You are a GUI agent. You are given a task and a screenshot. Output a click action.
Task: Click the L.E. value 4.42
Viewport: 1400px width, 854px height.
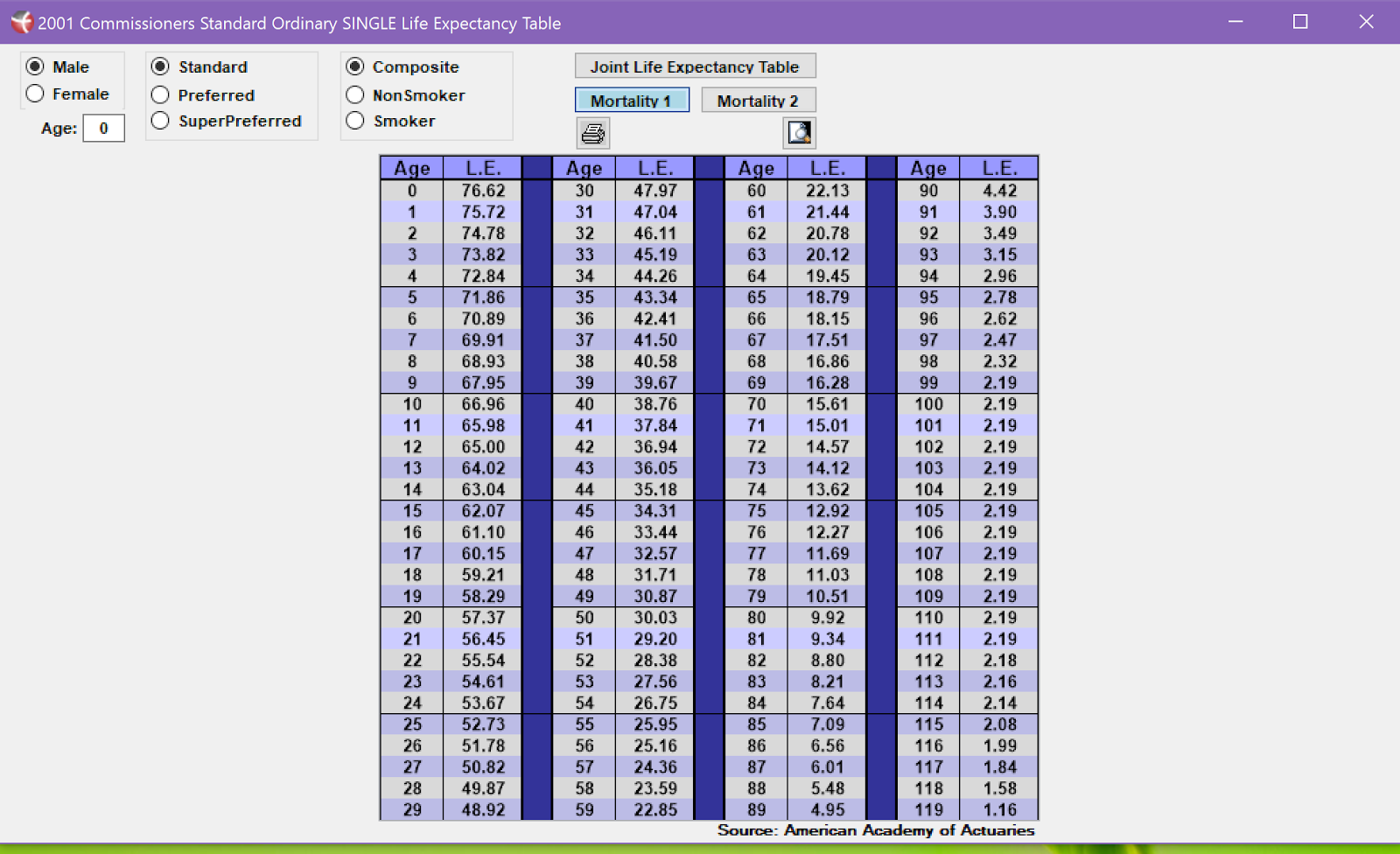coord(999,191)
